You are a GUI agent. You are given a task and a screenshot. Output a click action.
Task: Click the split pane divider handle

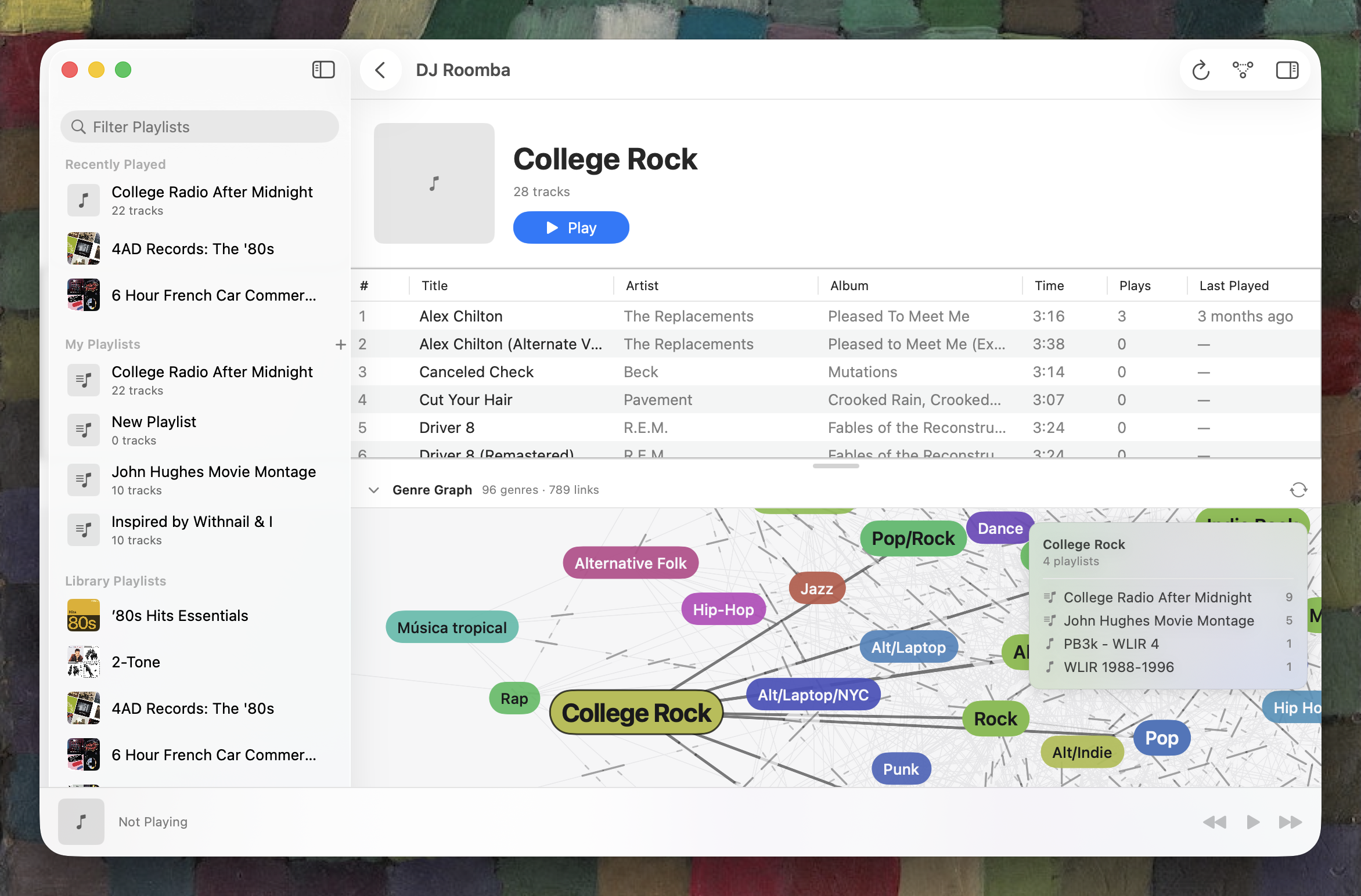point(836,465)
